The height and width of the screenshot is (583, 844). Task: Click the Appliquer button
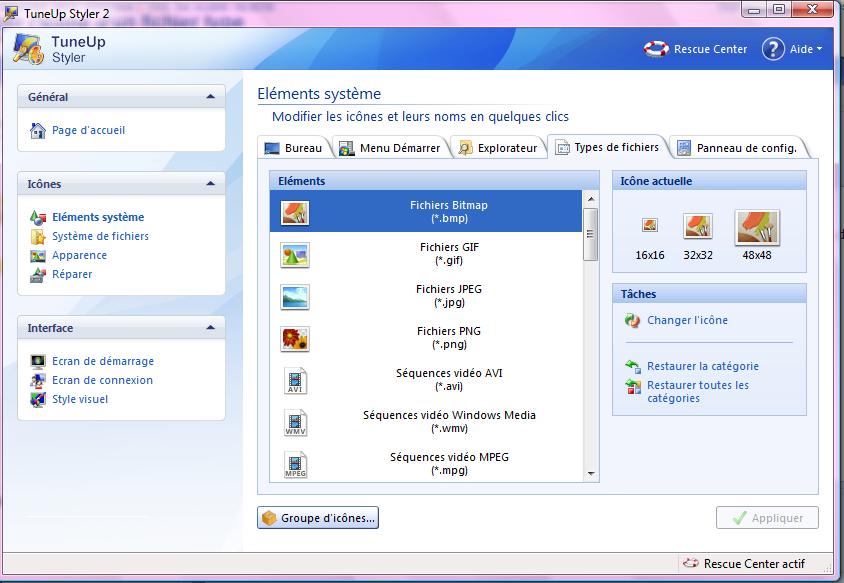[767, 518]
